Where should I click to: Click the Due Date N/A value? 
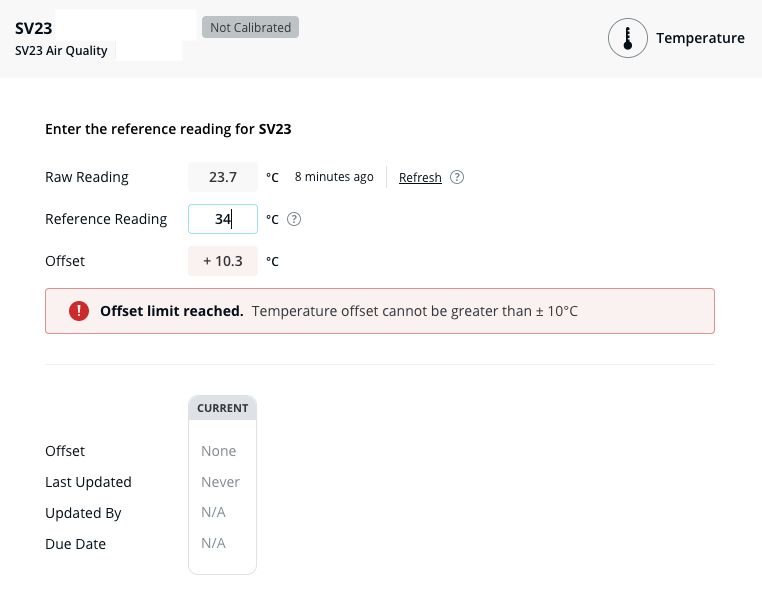coord(213,544)
